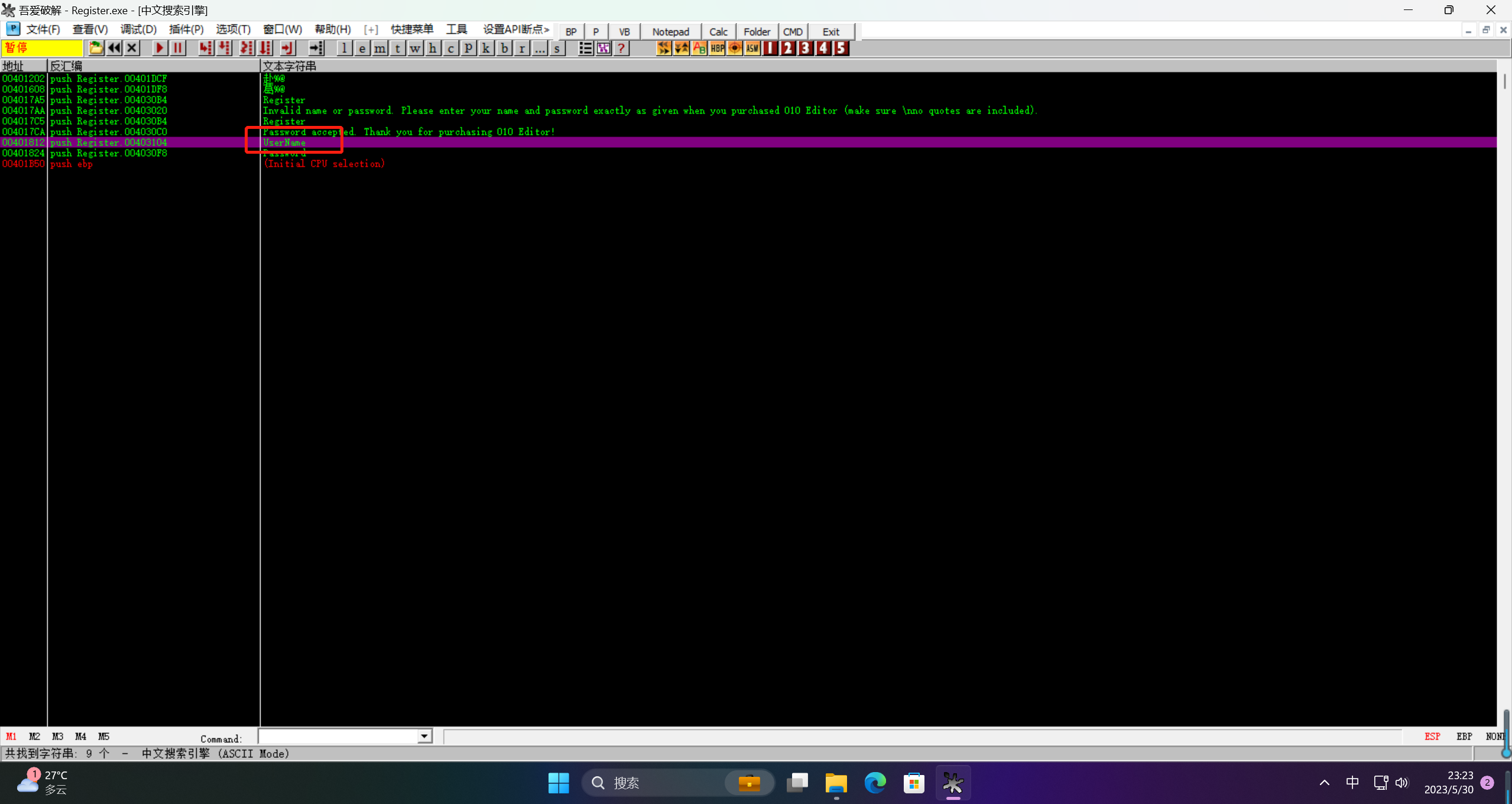Select ESP stack mode
The image size is (1512, 804).
coord(1432,737)
